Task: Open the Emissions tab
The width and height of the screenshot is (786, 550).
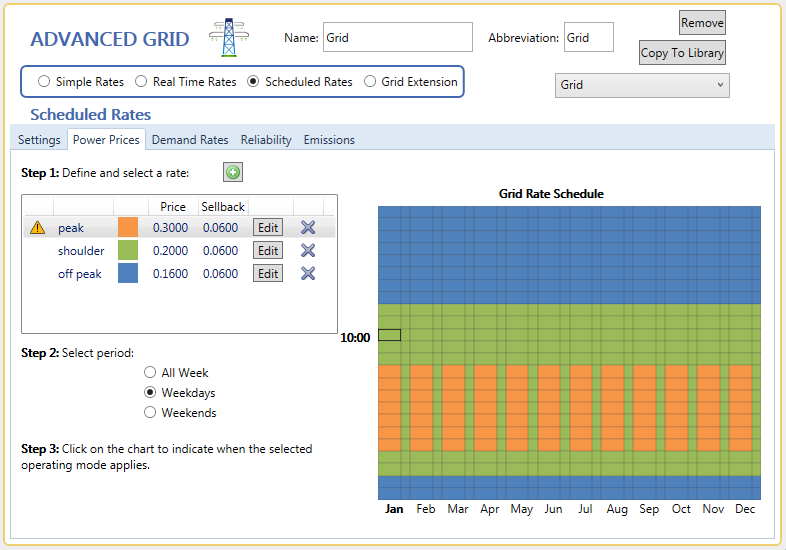Action: click(x=329, y=140)
